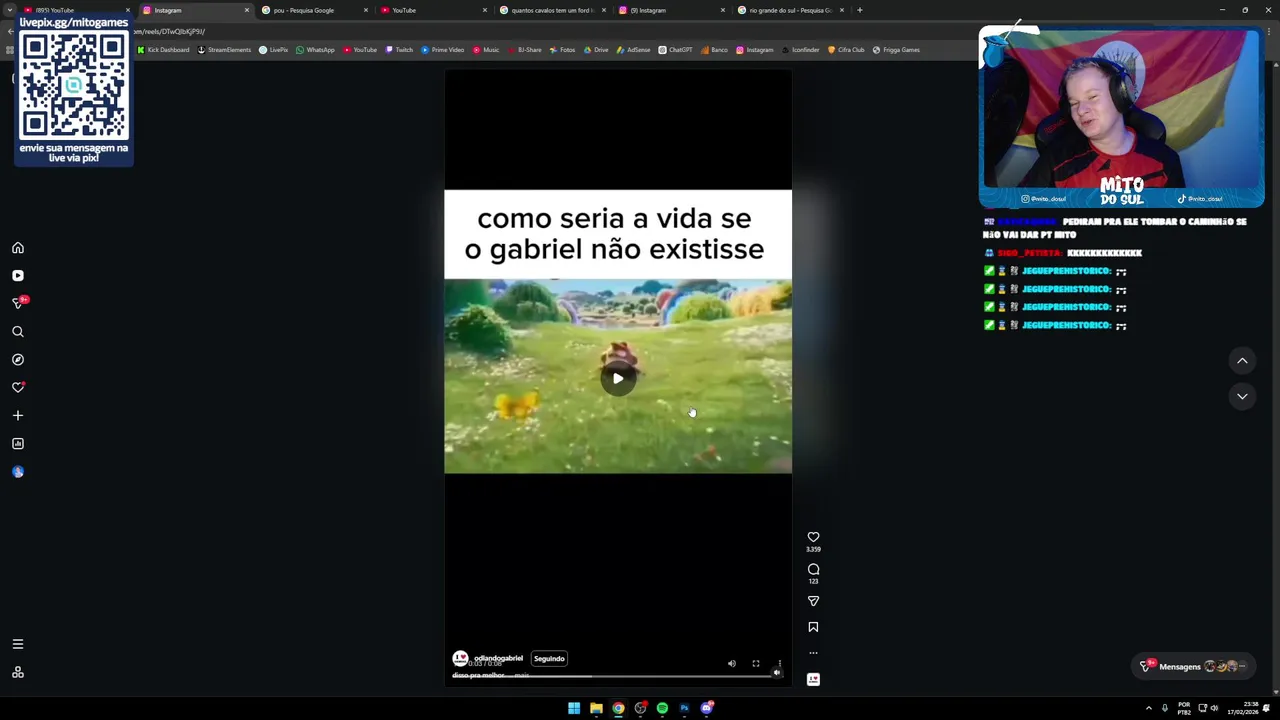Open the notifications heart in the sidebar
This screenshot has width=1280, height=720.
(x=18, y=387)
